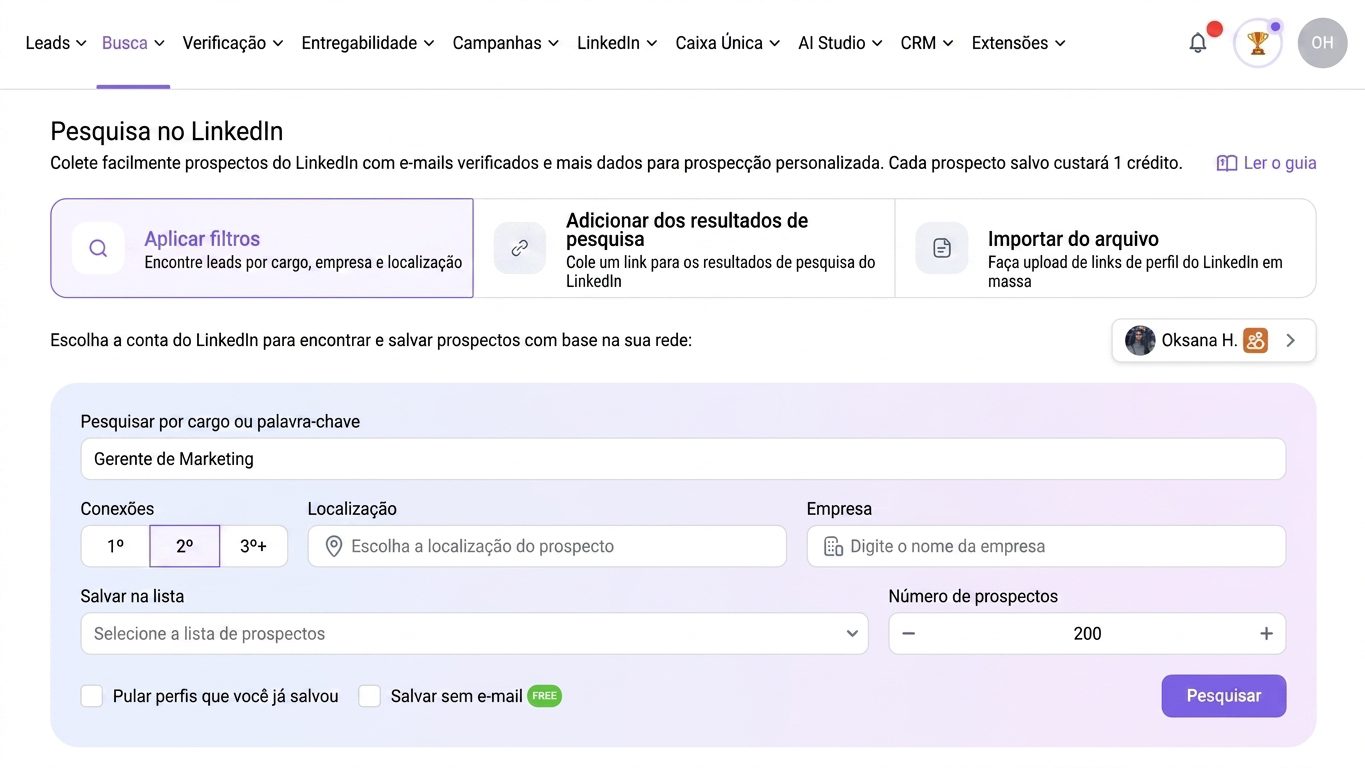
Task: Click the book icon beside Ler o guia
Action: pyautogui.click(x=1226, y=163)
